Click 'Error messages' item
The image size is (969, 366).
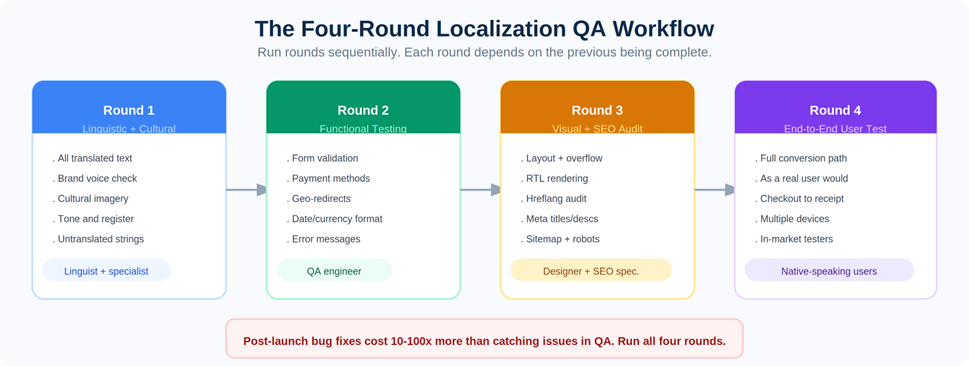323,239
